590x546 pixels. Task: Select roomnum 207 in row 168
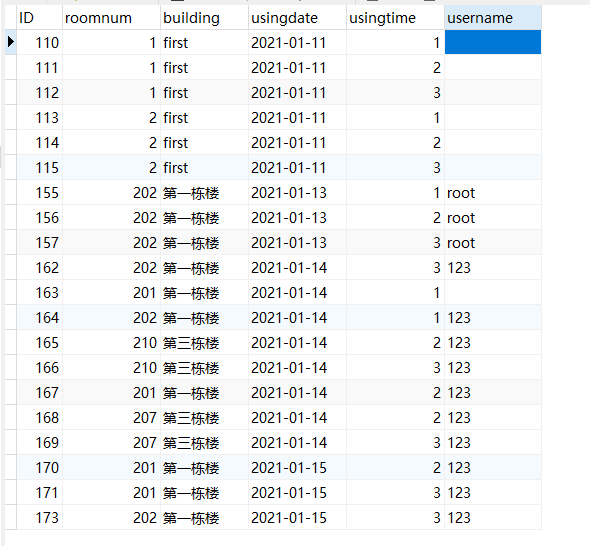(x=111, y=417)
